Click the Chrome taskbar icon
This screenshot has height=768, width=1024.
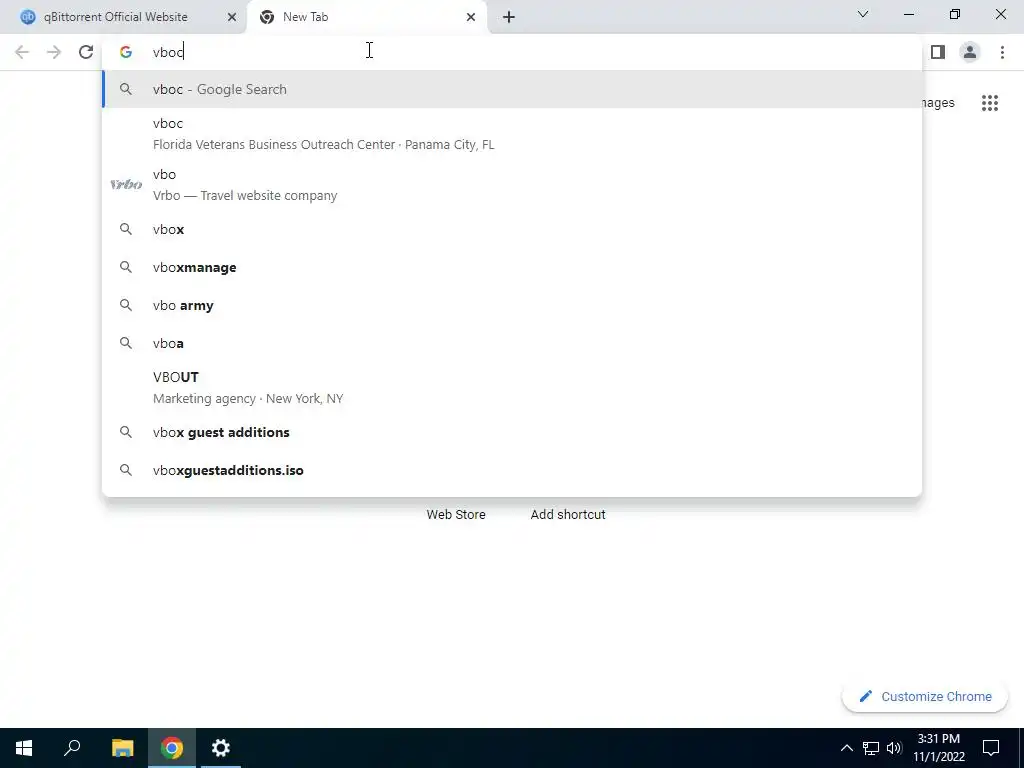tap(172, 748)
